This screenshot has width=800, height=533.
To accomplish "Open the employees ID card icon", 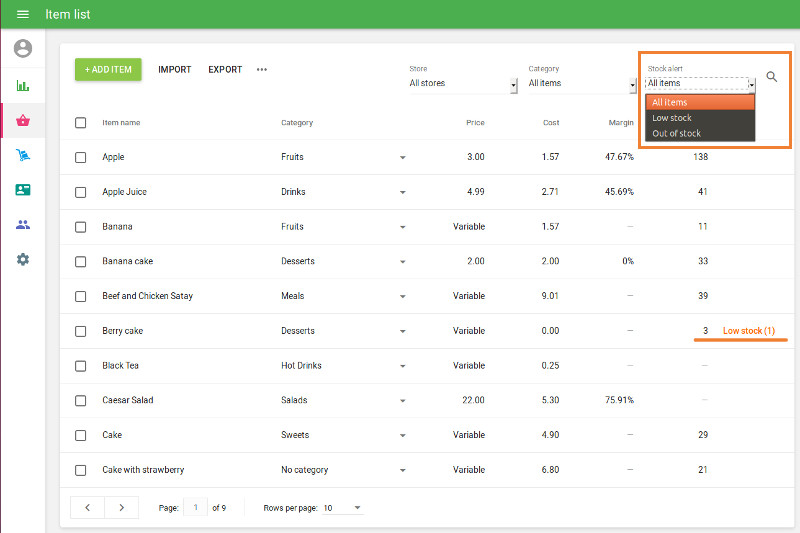I will [23, 190].
